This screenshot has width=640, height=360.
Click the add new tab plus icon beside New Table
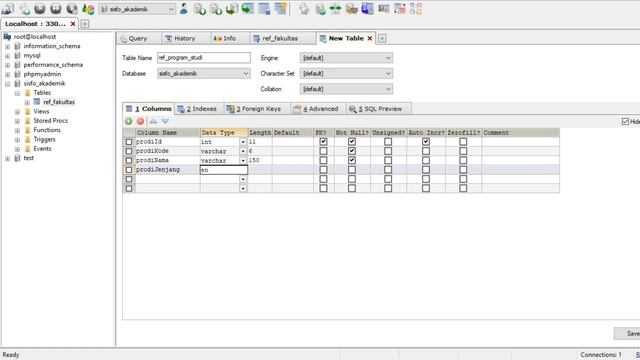[x=382, y=38]
